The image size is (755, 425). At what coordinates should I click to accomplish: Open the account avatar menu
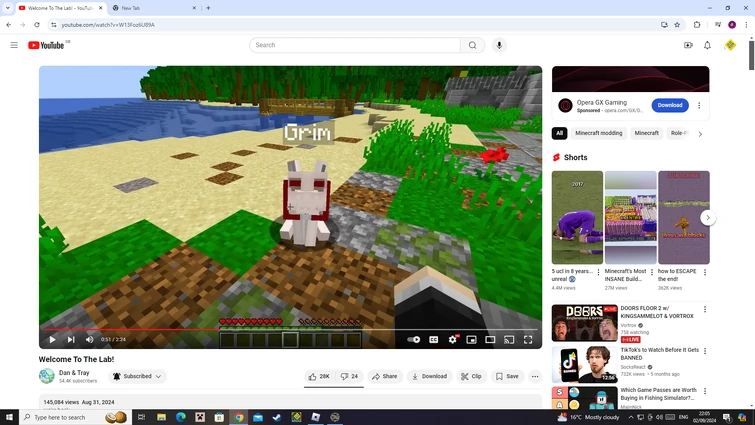pos(730,45)
